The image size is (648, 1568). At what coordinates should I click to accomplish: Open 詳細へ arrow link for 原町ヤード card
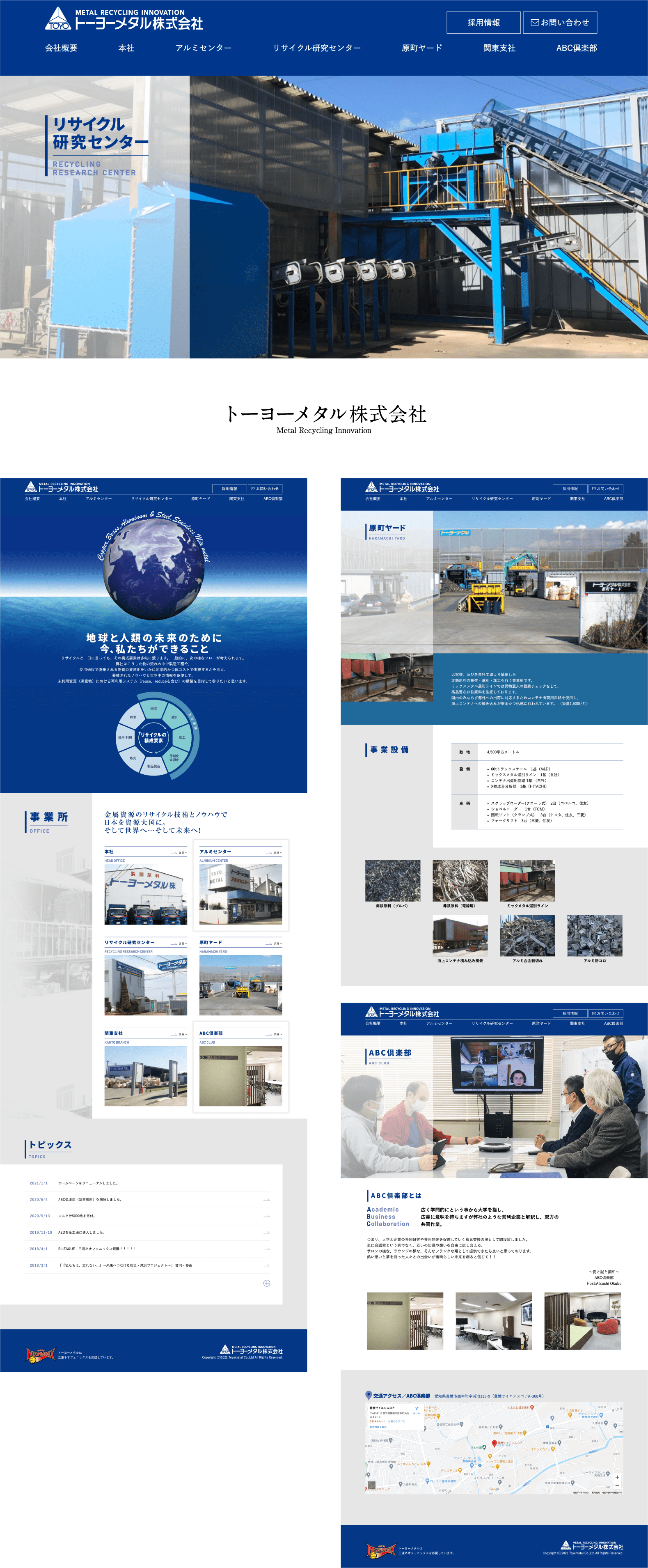[273, 944]
